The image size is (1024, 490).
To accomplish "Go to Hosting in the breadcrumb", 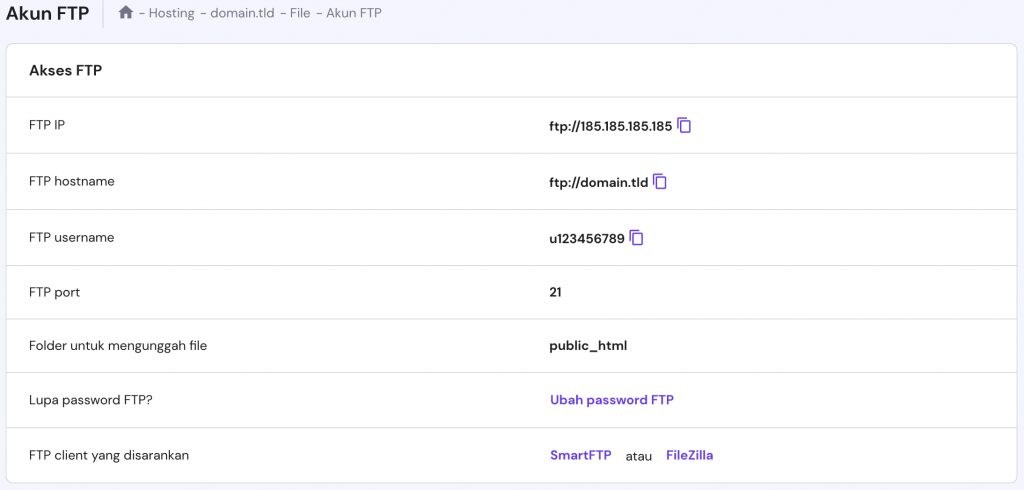I will pyautogui.click(x=171, y=13).
